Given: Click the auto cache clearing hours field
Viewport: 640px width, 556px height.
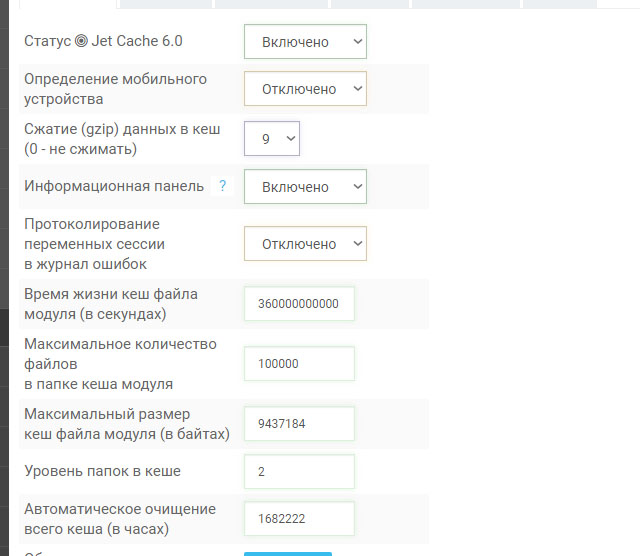Looking at the screenshot, I should tap(299, 518).
